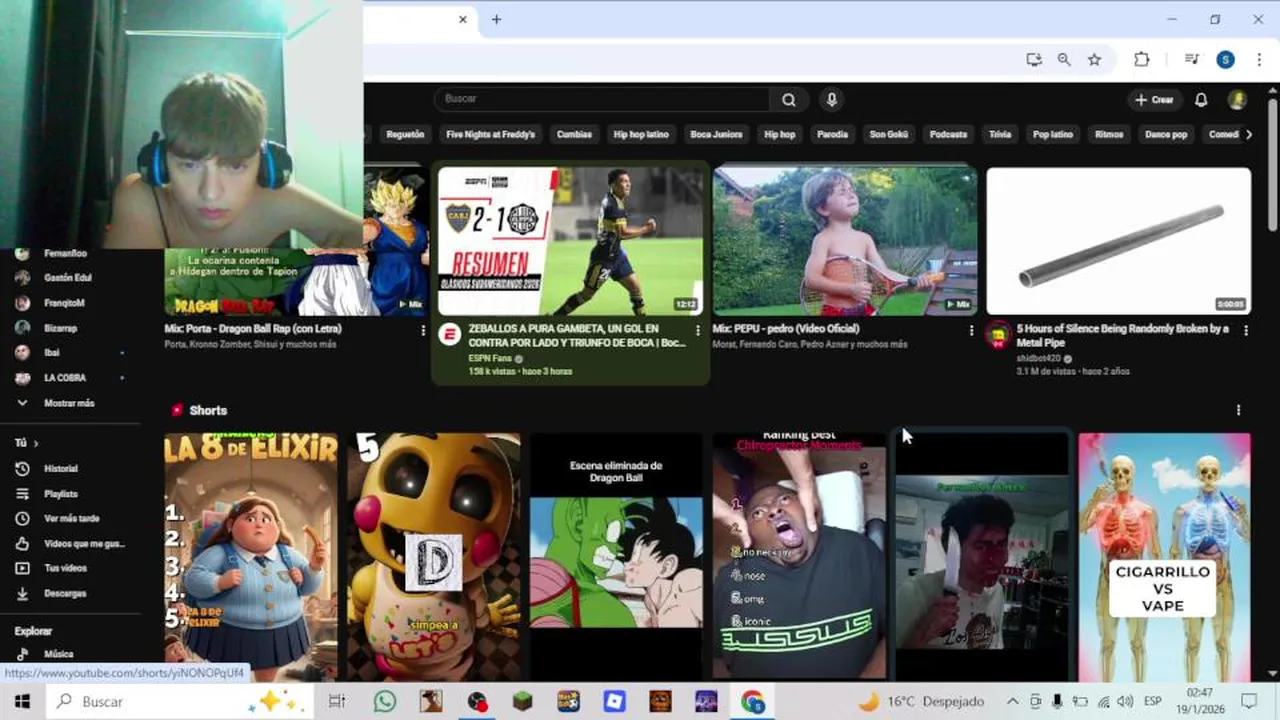Expand subscriptions with Mostrar más
This screenshot has width=1280, height=720.
[70, 403]
